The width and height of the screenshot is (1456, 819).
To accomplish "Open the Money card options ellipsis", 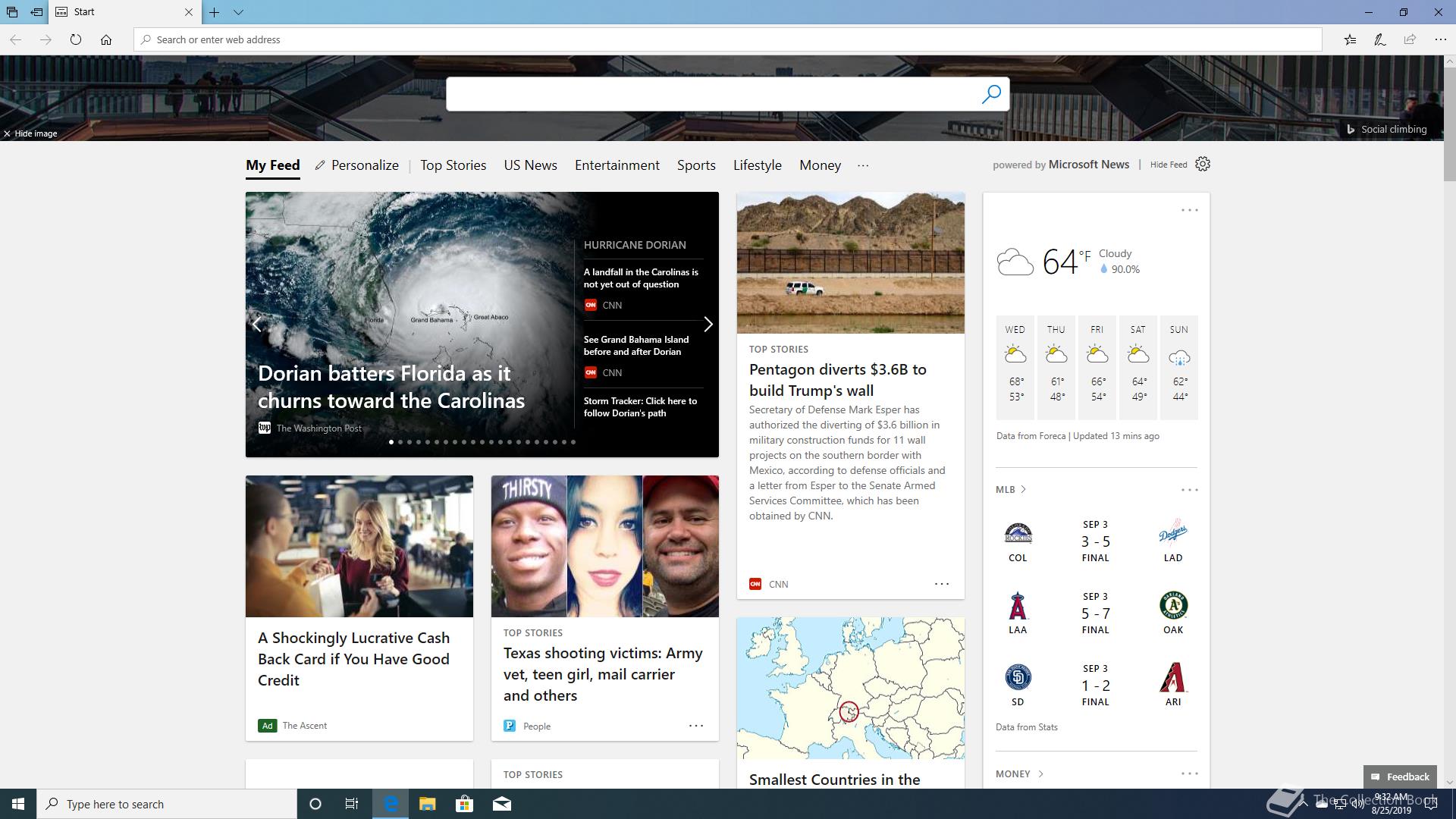I will click(x=1189, y=773).
